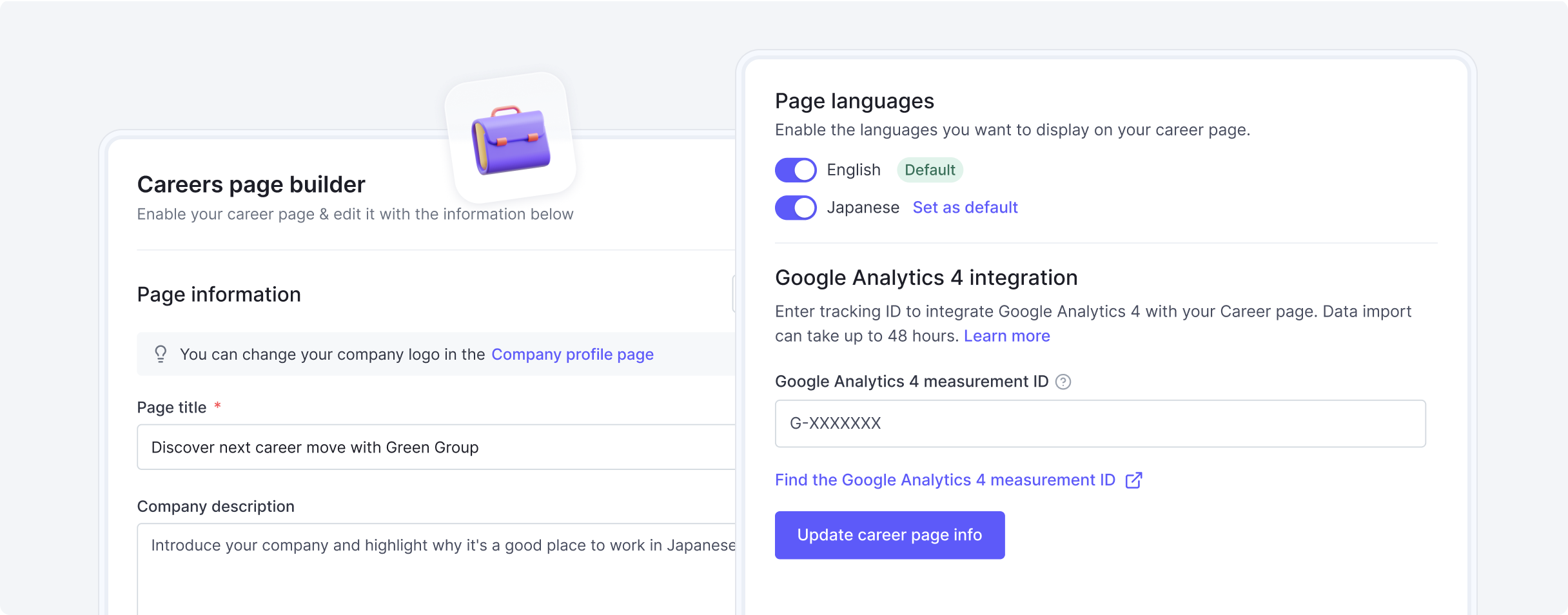Turn off the Japanese language toggle
The width and height of the screenshot is (1568, 615).
tap(796, 208)
